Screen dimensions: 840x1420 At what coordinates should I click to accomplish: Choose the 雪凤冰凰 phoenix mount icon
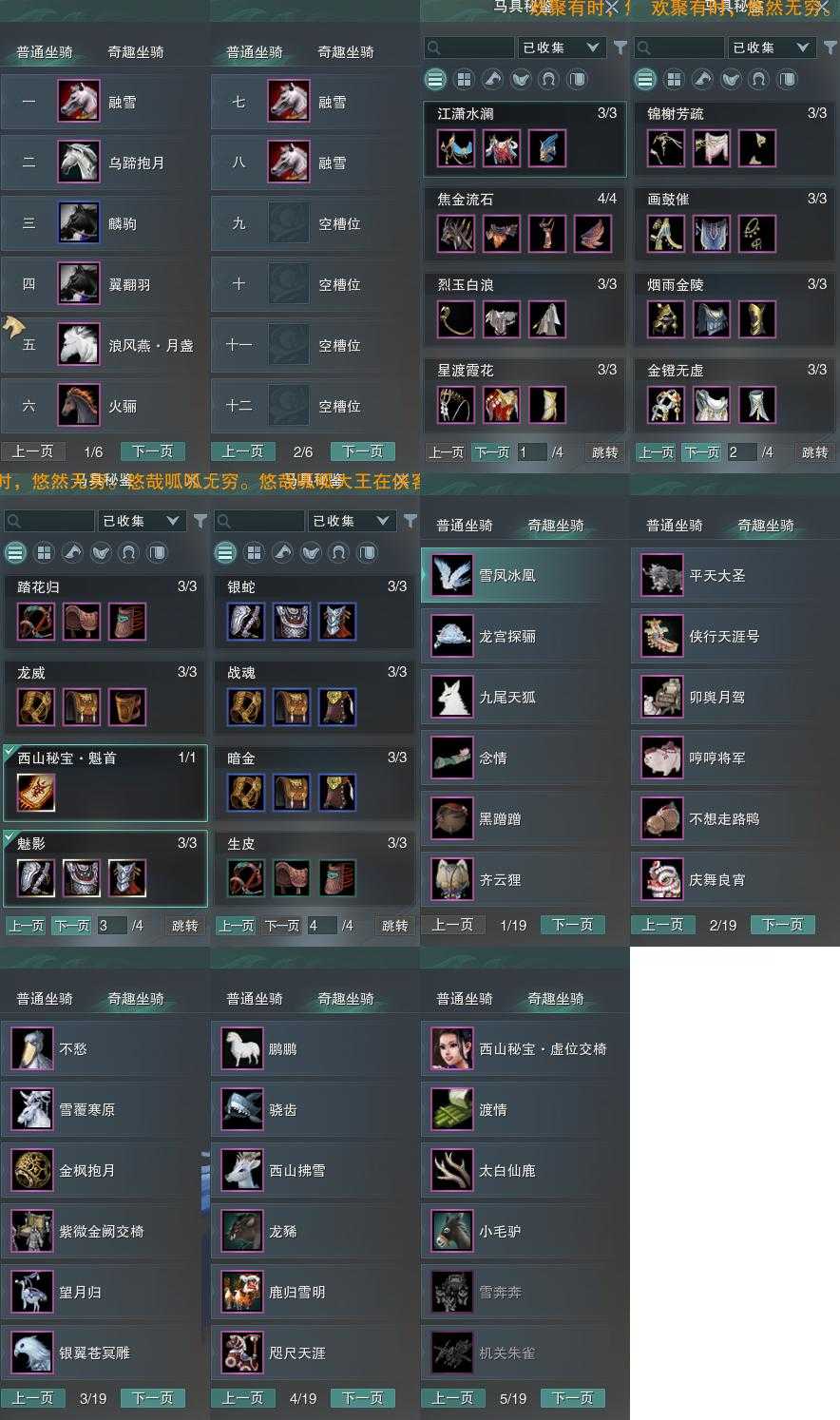[x=451, y=575]
